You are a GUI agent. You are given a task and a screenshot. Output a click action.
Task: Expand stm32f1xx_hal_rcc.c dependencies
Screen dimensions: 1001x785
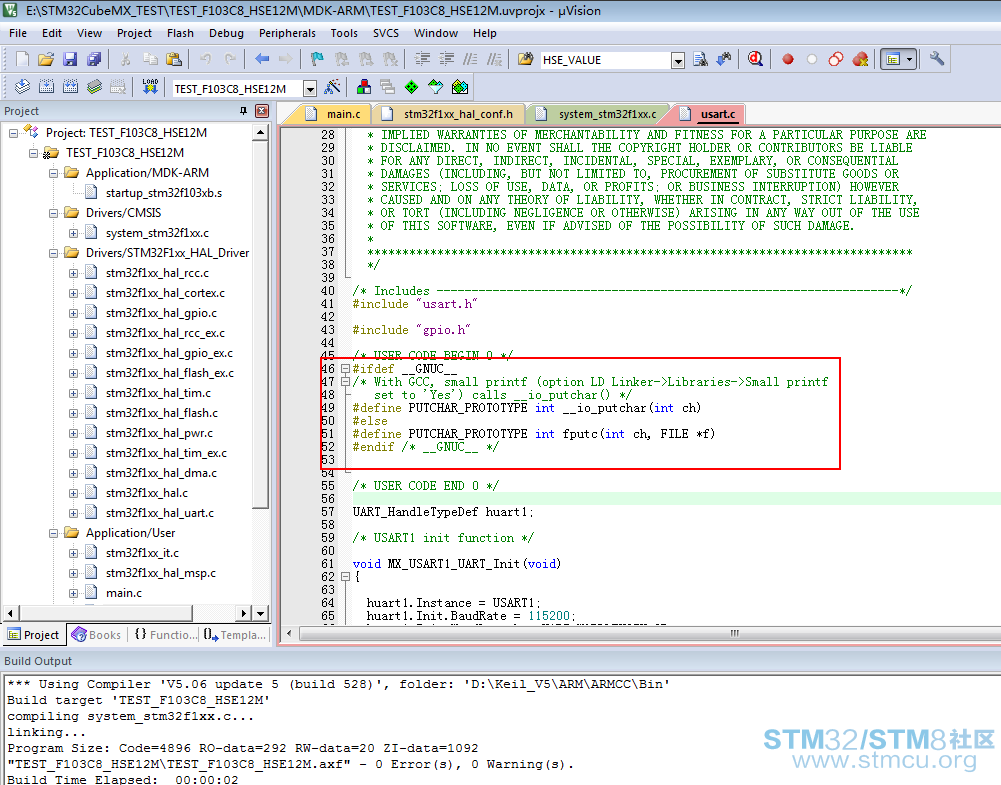(73, 273)
